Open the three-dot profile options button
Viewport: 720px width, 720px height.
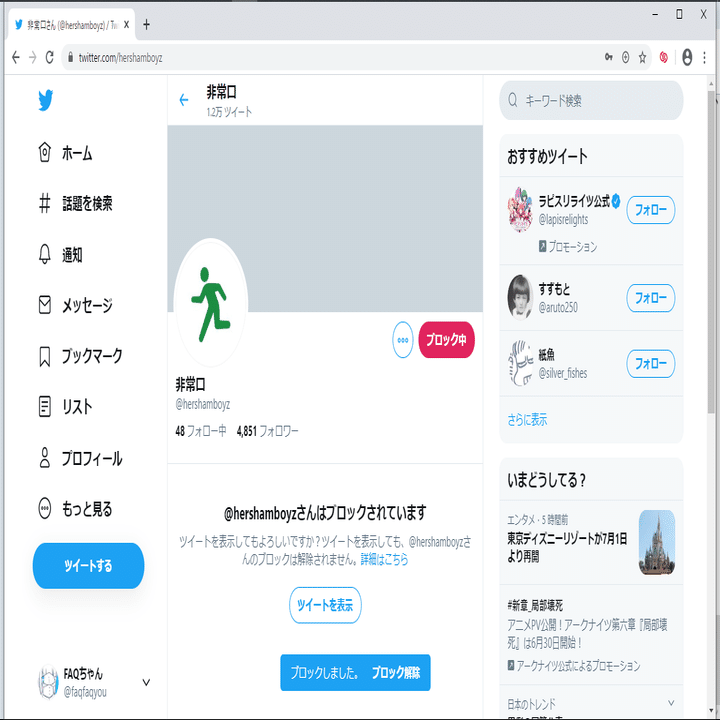pyautogui.click(x=403, y=340)
